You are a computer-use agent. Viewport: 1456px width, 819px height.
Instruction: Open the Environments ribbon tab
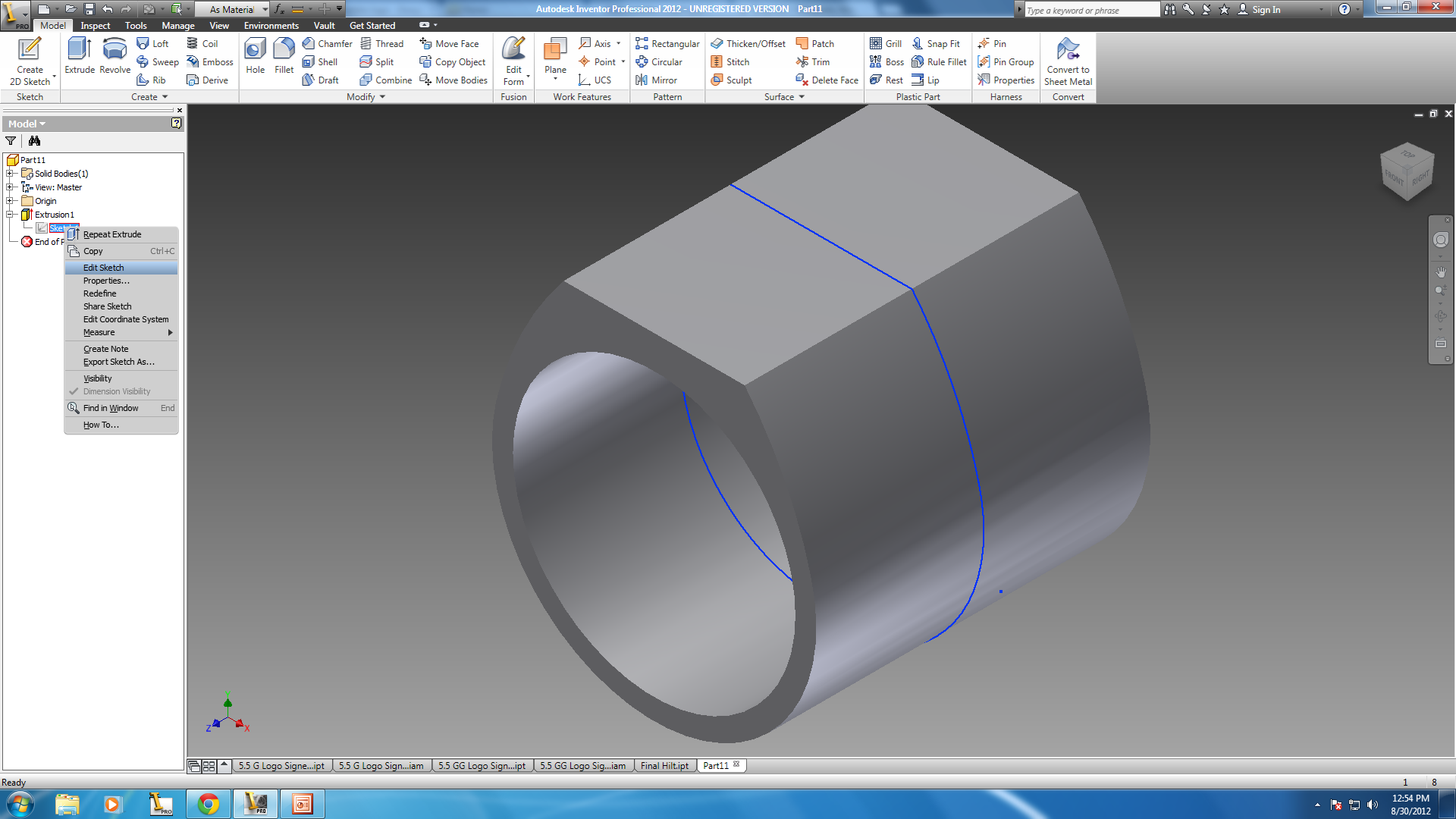[271, 25]
